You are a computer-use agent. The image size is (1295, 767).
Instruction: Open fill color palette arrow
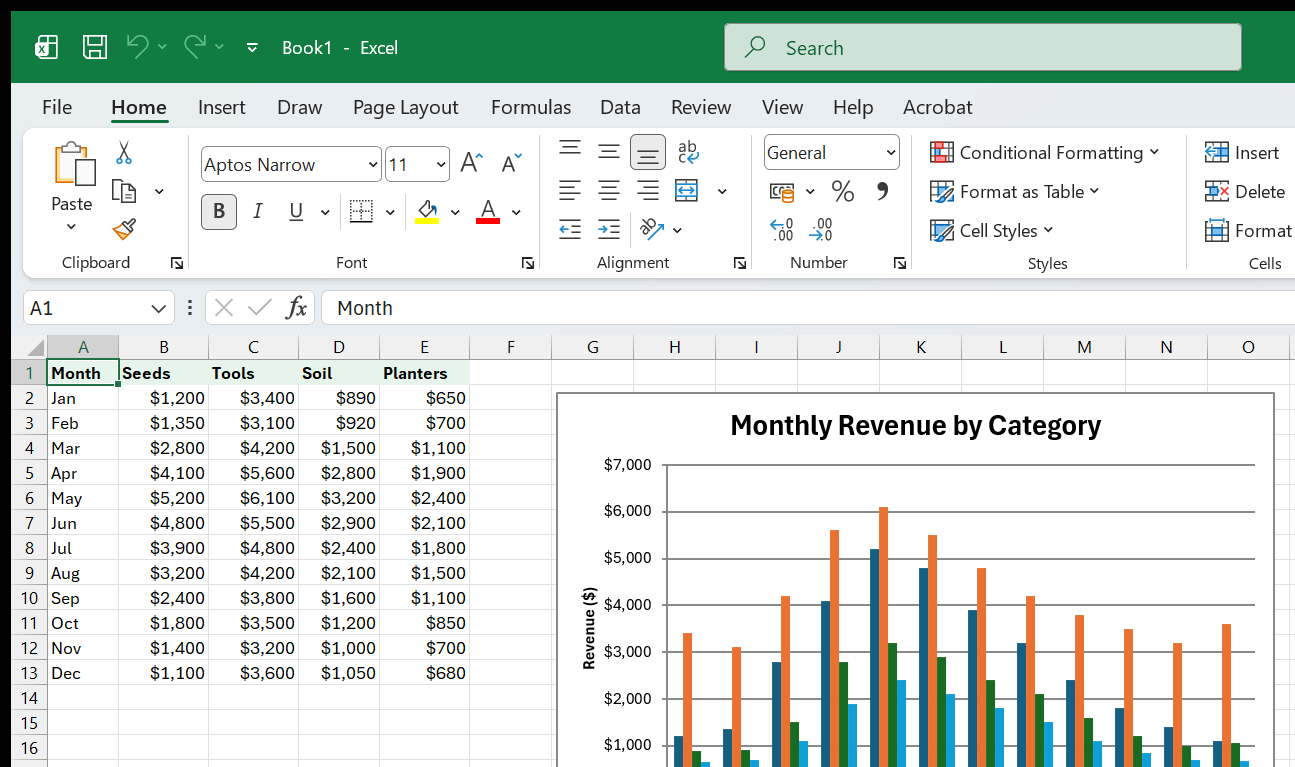[455, 212]
